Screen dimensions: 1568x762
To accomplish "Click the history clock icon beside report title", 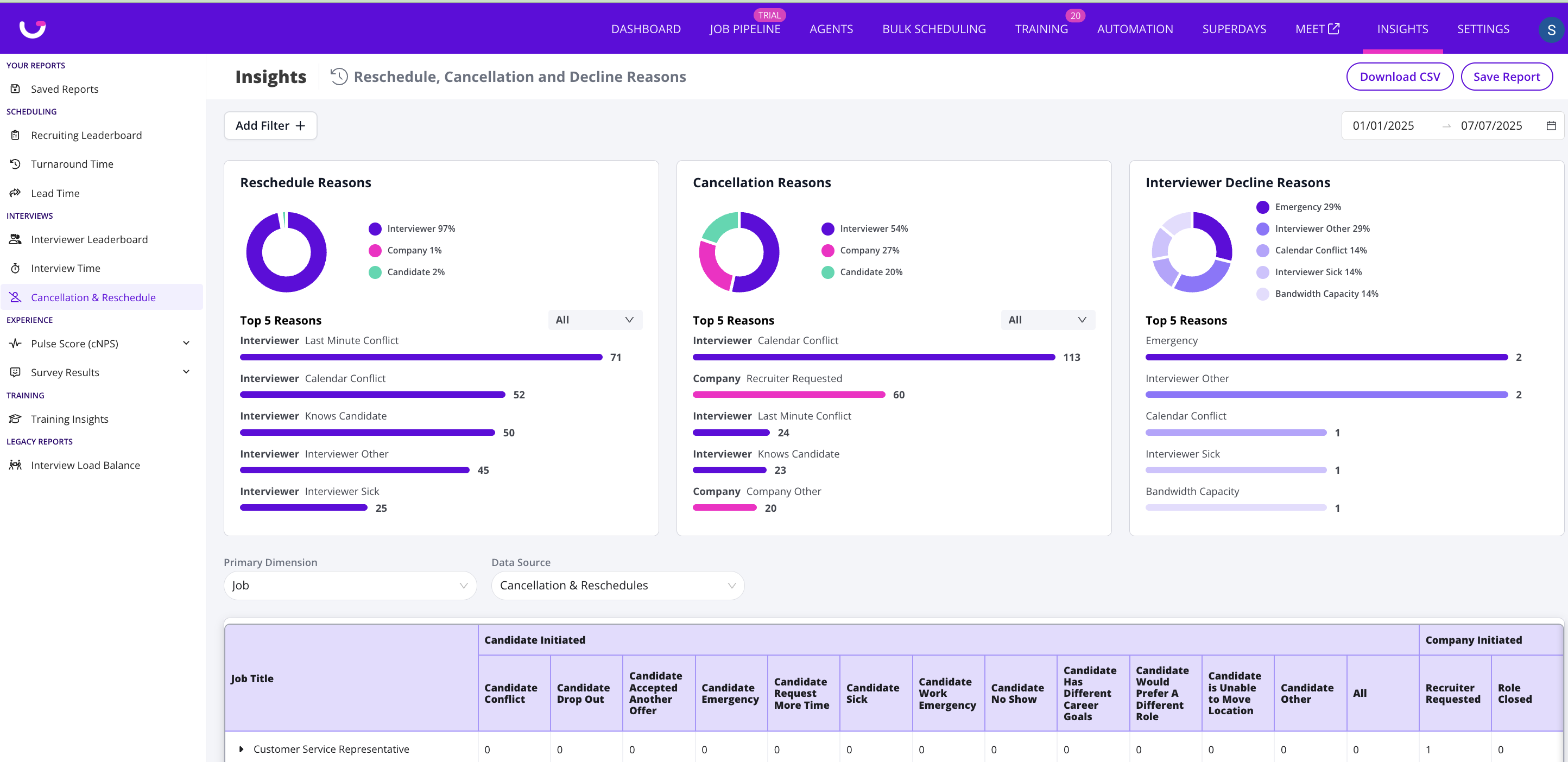I will coord(339,77).
